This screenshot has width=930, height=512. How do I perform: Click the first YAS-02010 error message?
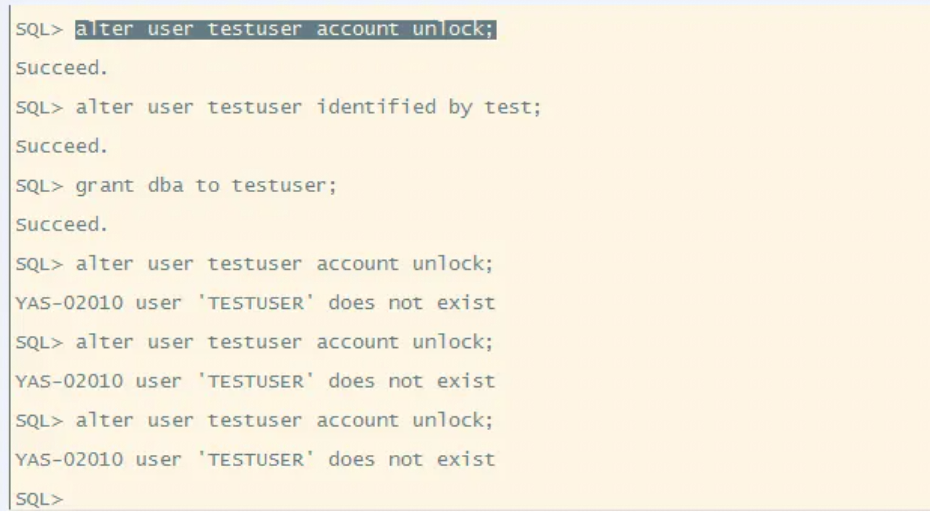point(255,303)
